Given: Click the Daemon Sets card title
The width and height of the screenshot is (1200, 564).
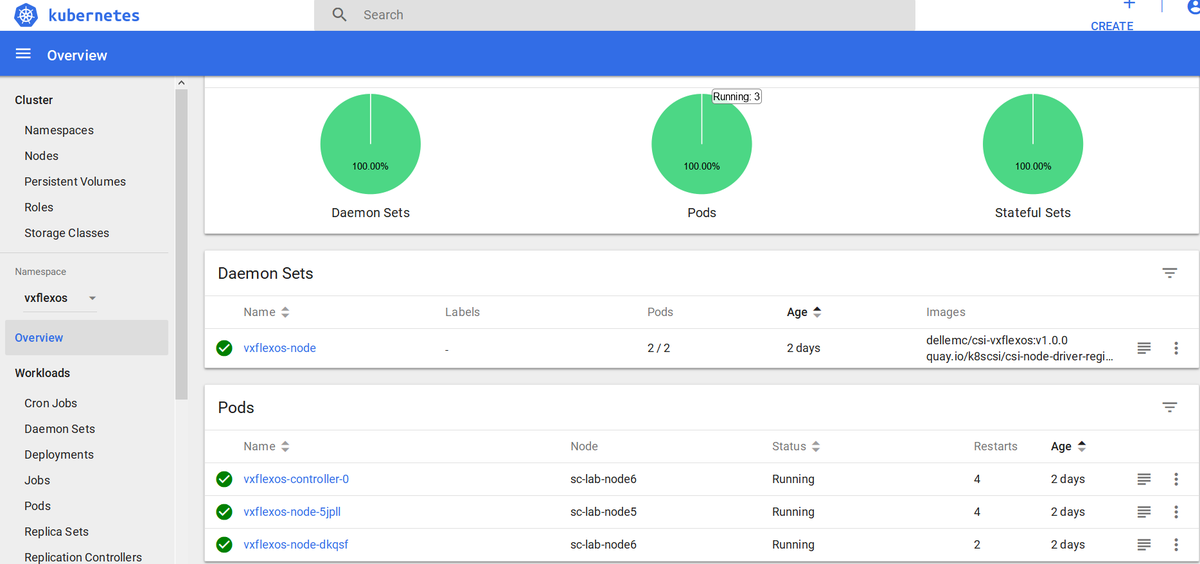Looking at the screenshot, I should coord(266,273).
